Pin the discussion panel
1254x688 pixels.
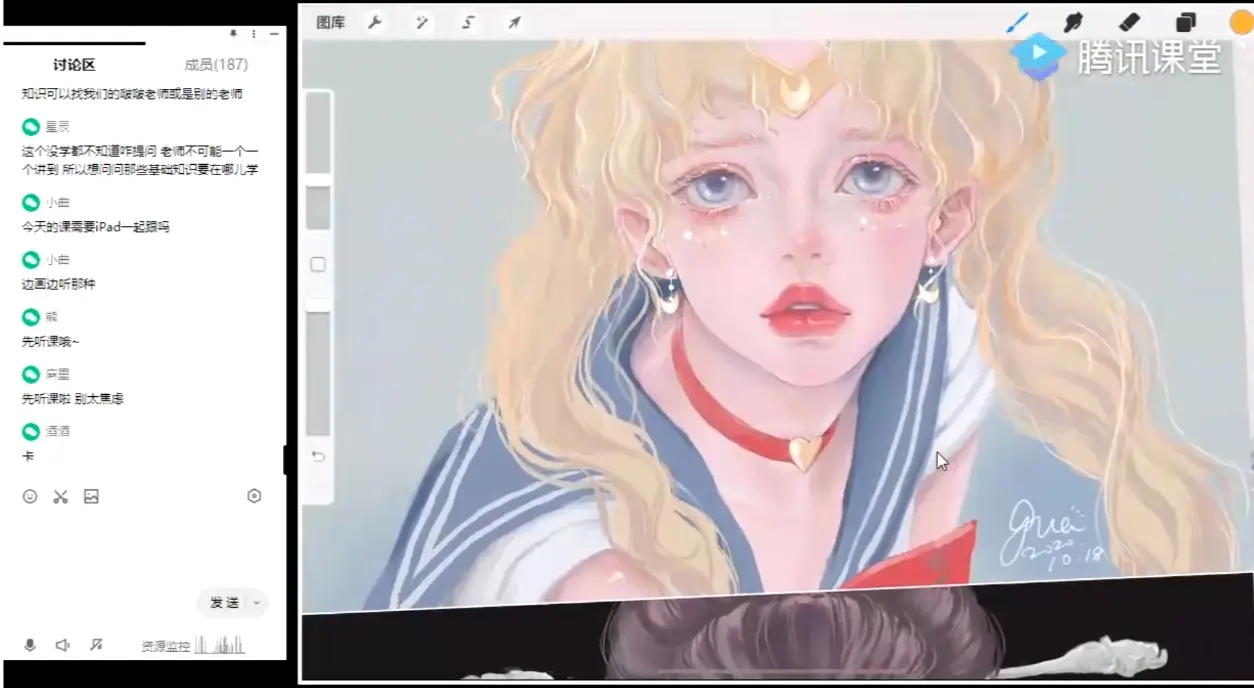(233, 33)
